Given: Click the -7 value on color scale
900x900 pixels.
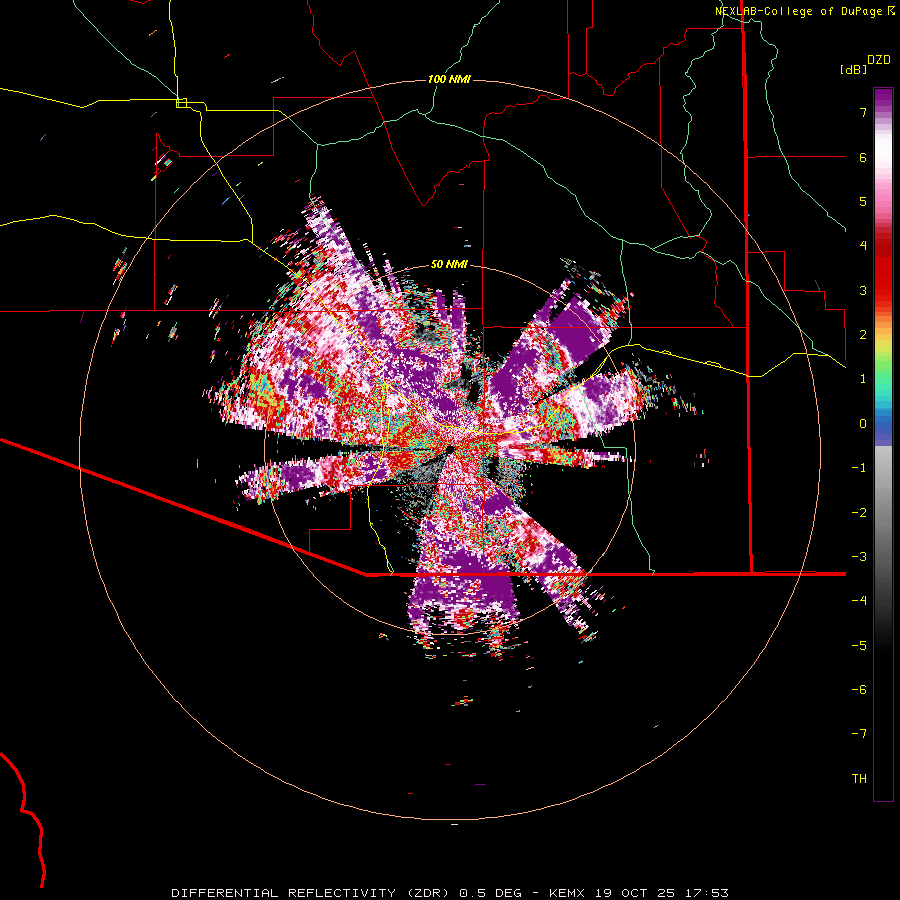Looking at the screenshot, I should pyautogui.click(x=859, y=734).
